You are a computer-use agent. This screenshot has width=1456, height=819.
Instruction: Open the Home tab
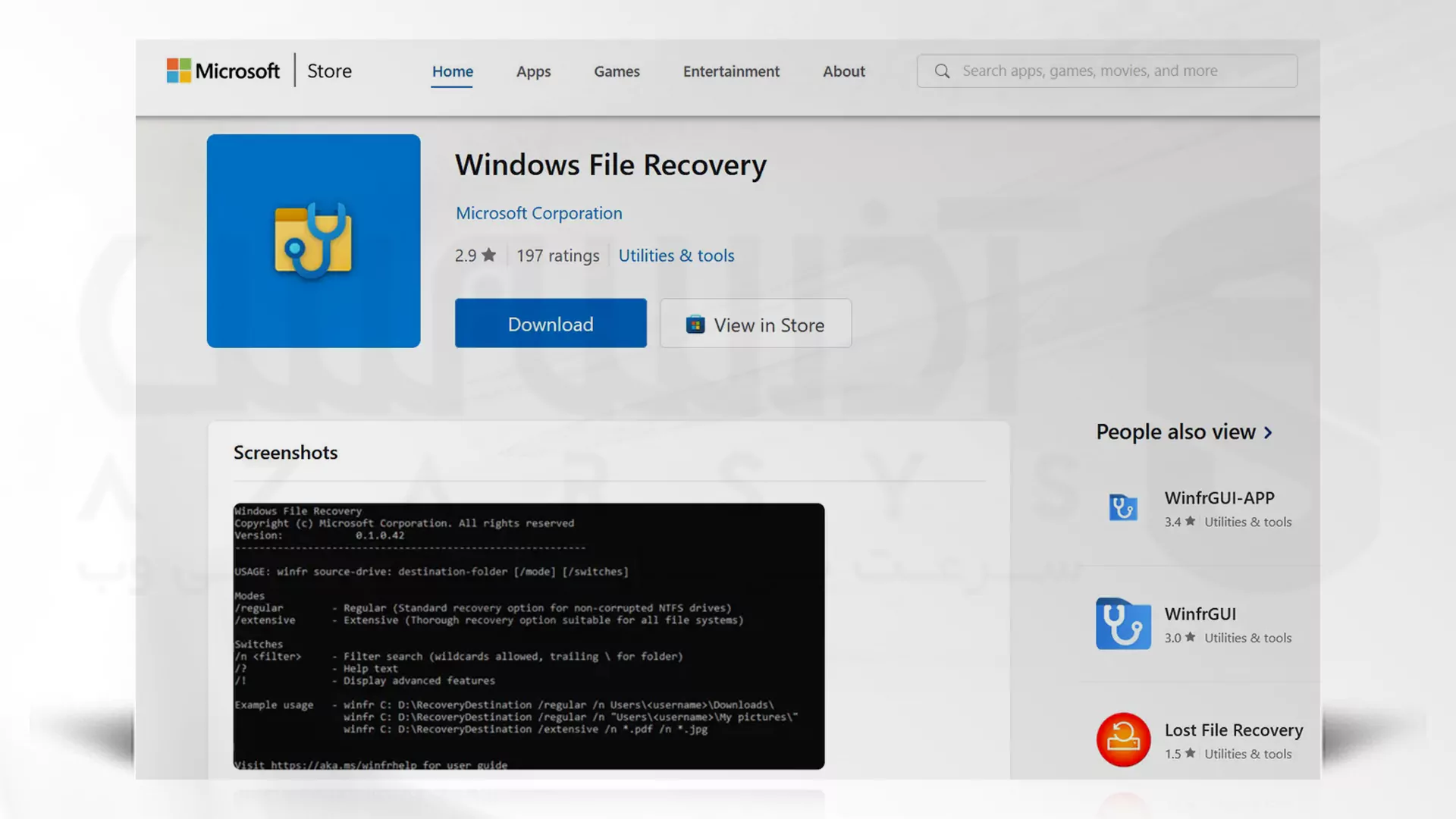453,71
